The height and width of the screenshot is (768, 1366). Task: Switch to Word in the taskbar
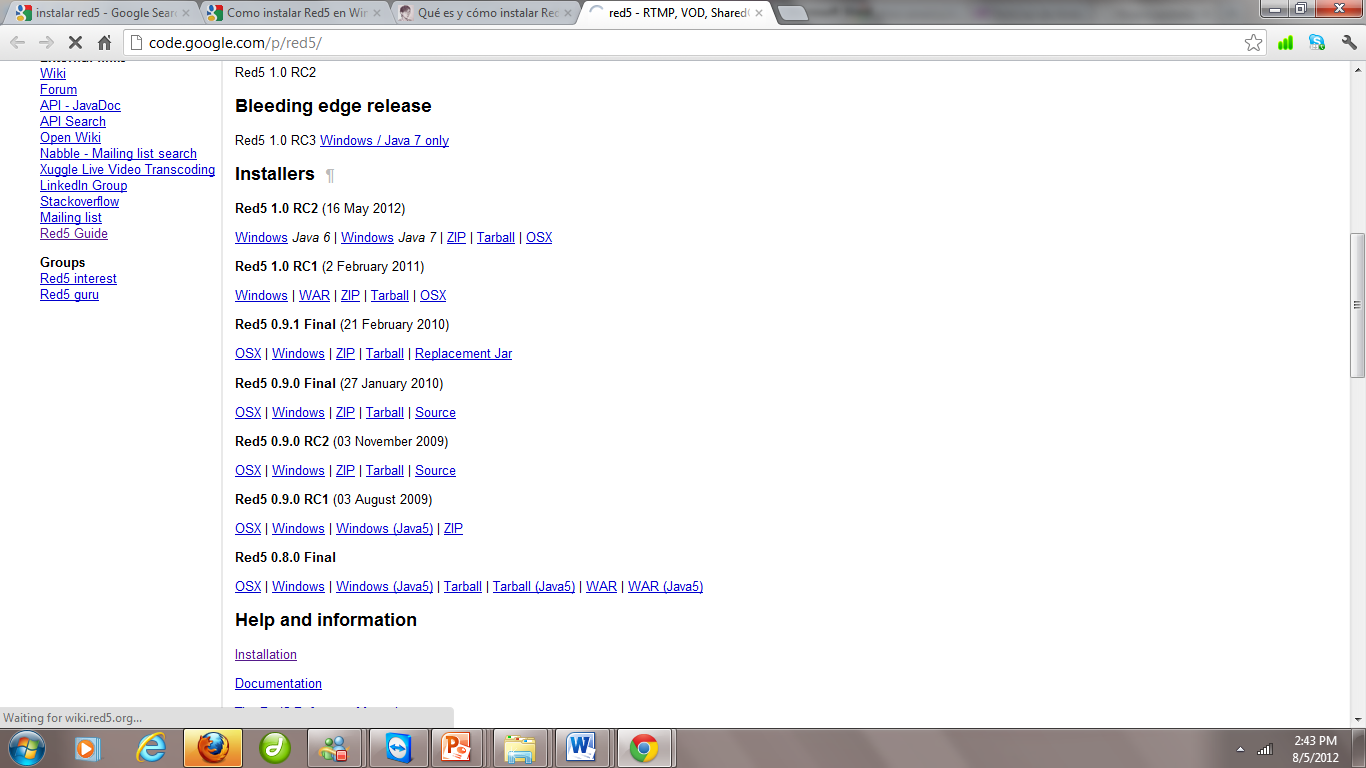[582, 748]
